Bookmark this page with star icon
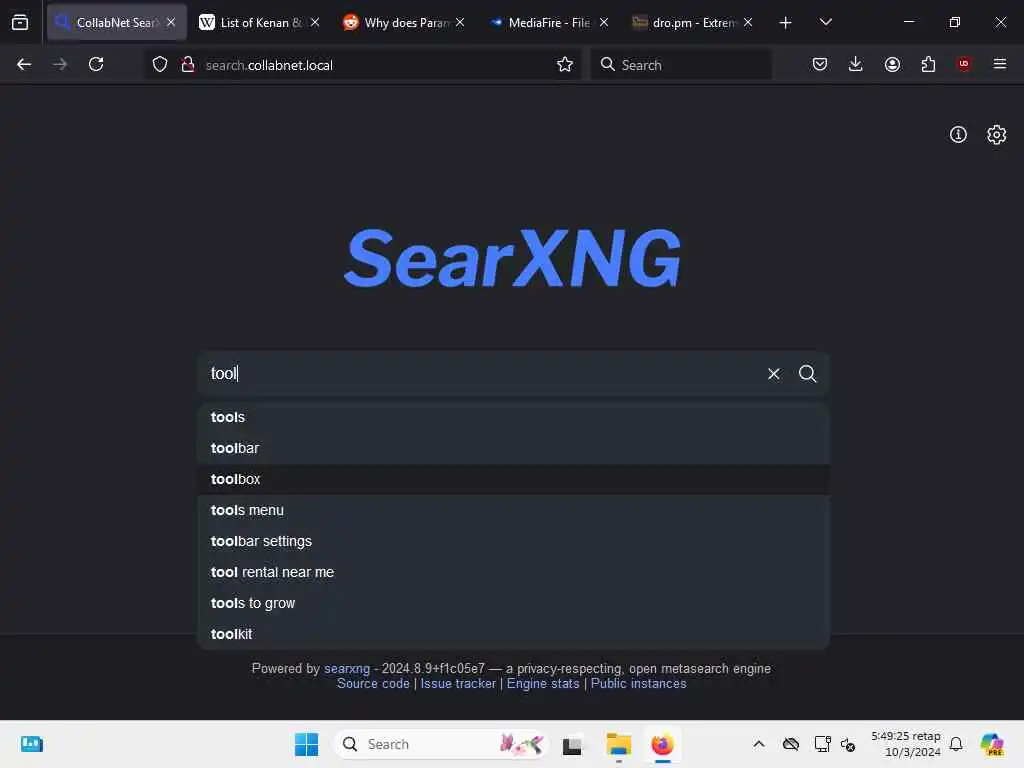1024x768 pixels. point(565,64)
